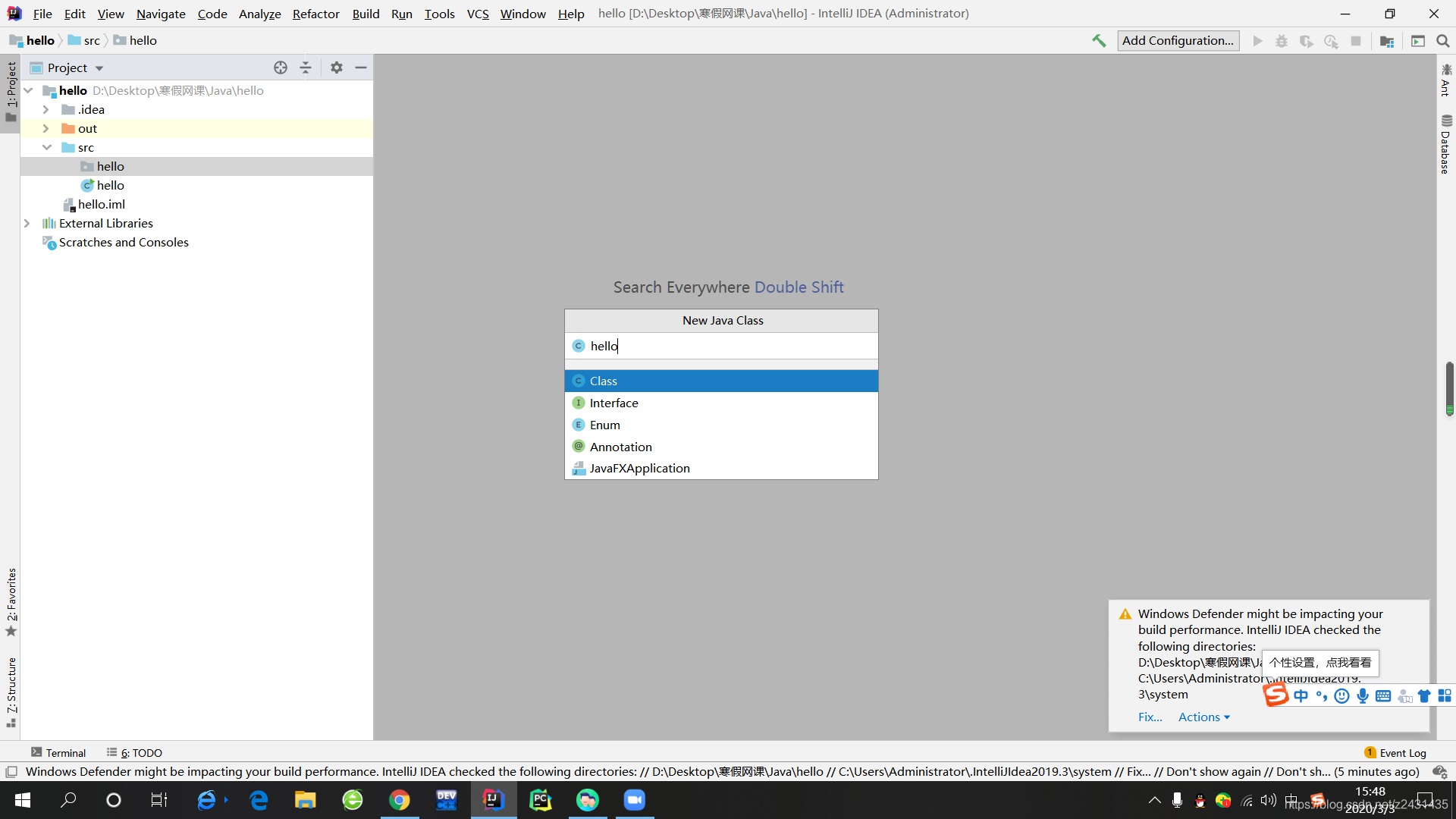Open the File menu
This screenshot has width=1456, height=819.
point(42,14)
